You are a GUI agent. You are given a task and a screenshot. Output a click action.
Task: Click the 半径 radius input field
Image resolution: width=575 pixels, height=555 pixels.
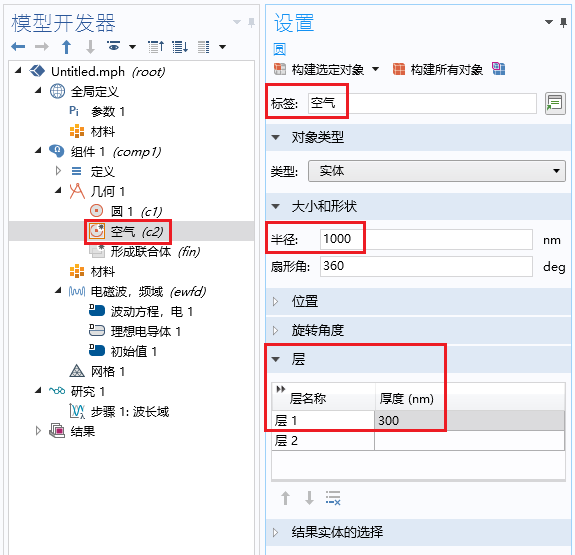pos(426,239)
